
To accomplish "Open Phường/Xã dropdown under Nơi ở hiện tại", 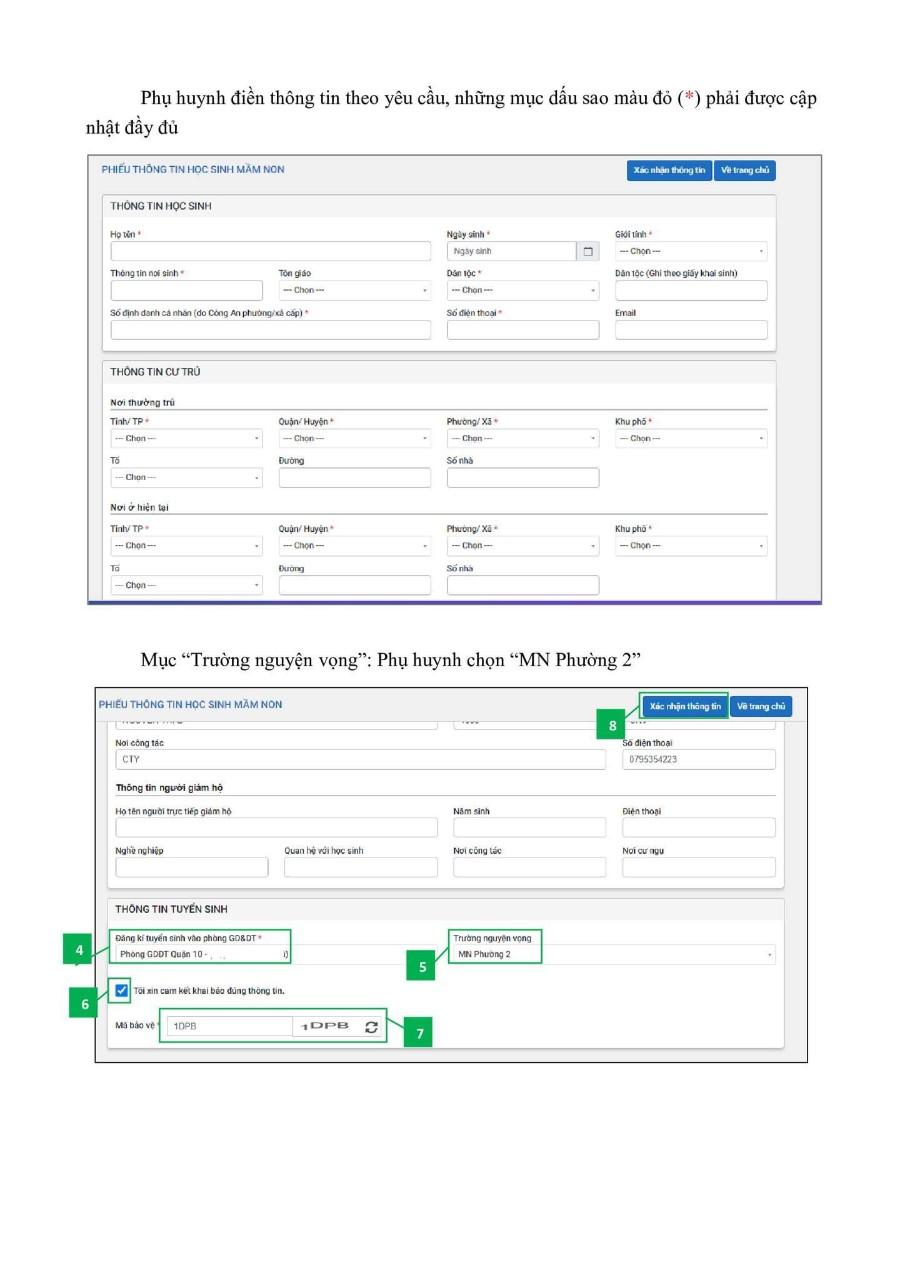I will [x=523, y=546].
